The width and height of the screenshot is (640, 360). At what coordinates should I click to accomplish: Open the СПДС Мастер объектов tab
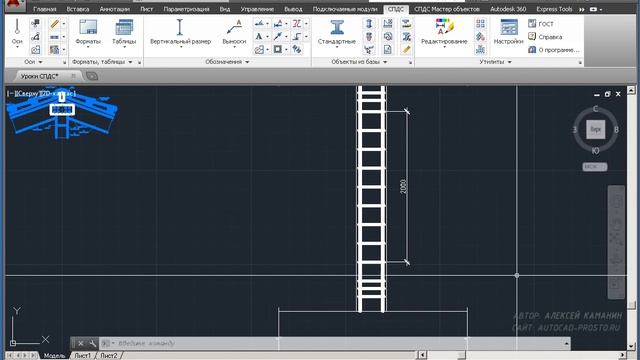click(447, 9)
